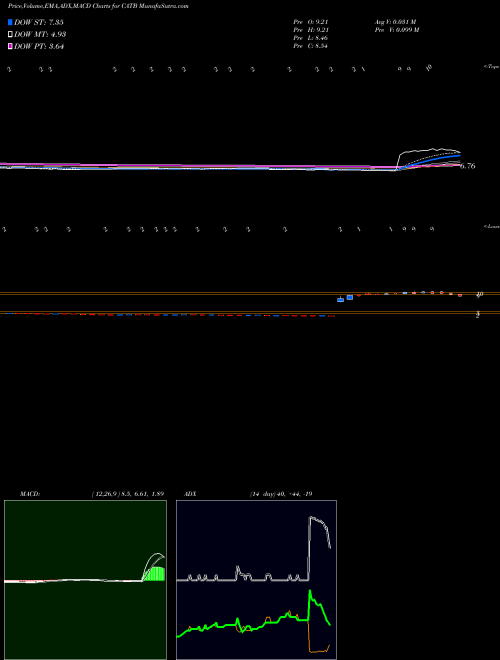This screenshot has width=500, height=660.
Task: Click the MACD: label
Action: pyautogui.click(x=29, y=494)
